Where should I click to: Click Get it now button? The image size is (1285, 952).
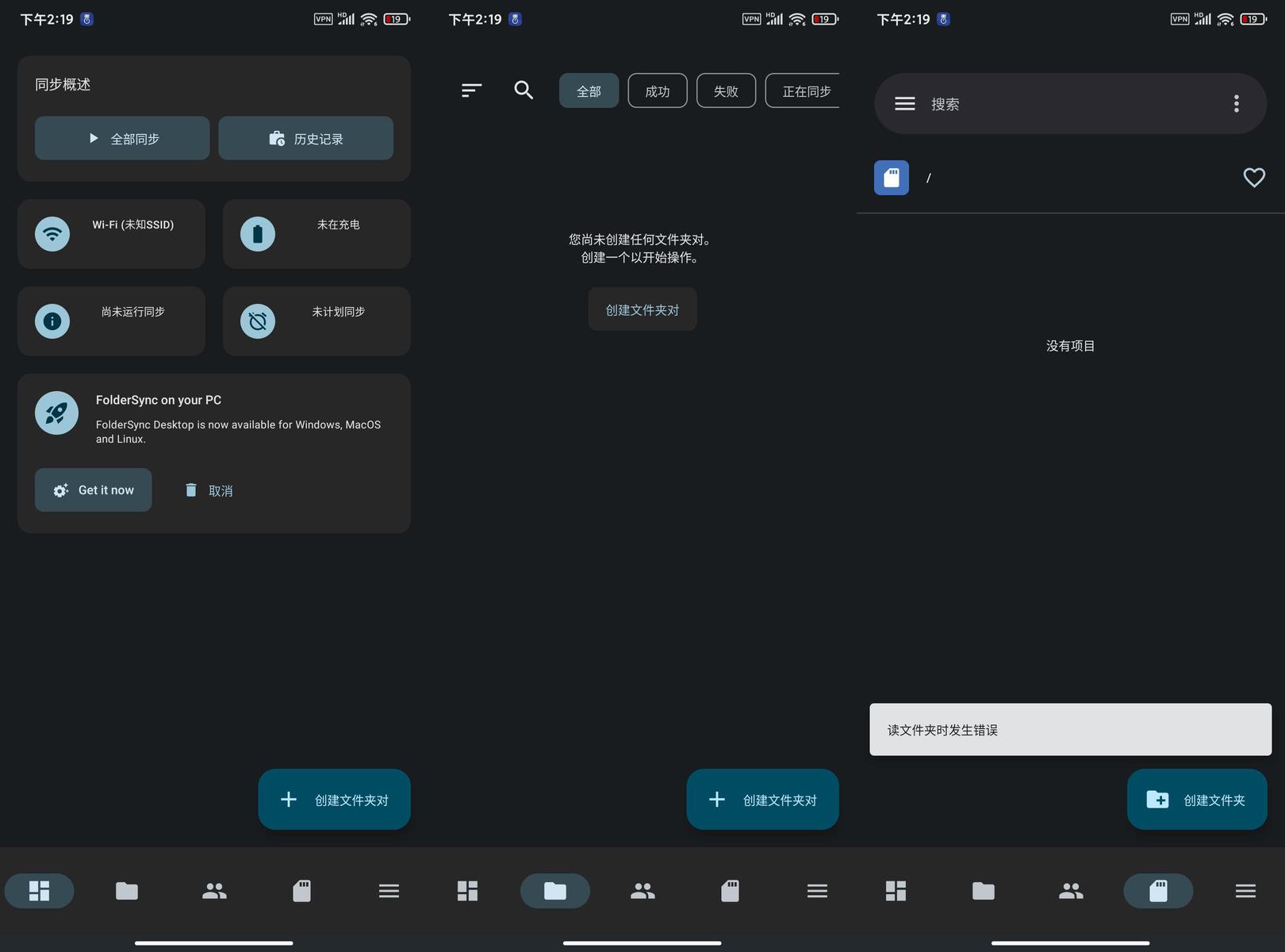(93, 489)
